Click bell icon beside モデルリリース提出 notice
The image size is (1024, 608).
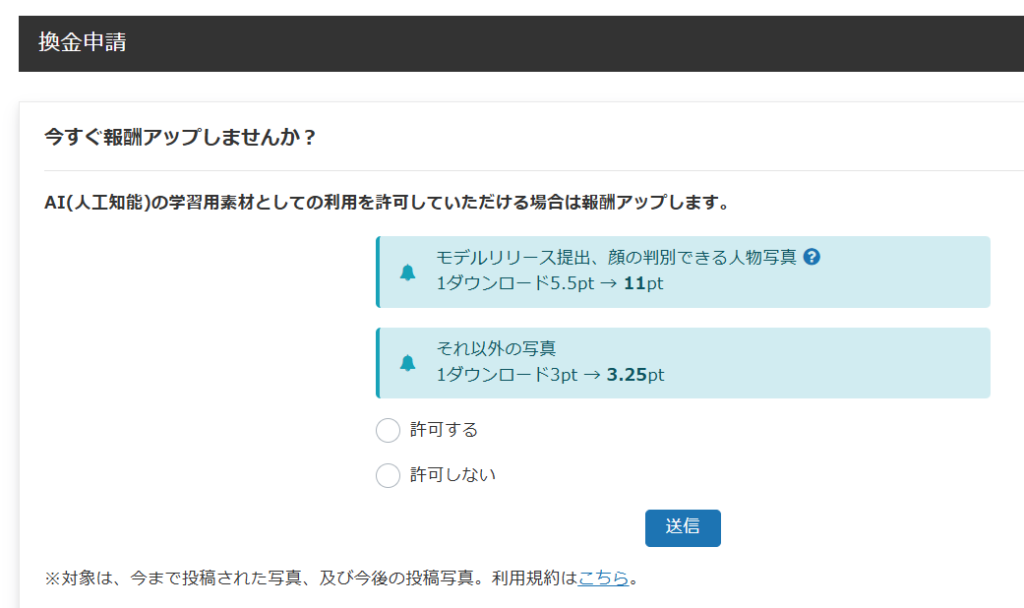(408, 272)
